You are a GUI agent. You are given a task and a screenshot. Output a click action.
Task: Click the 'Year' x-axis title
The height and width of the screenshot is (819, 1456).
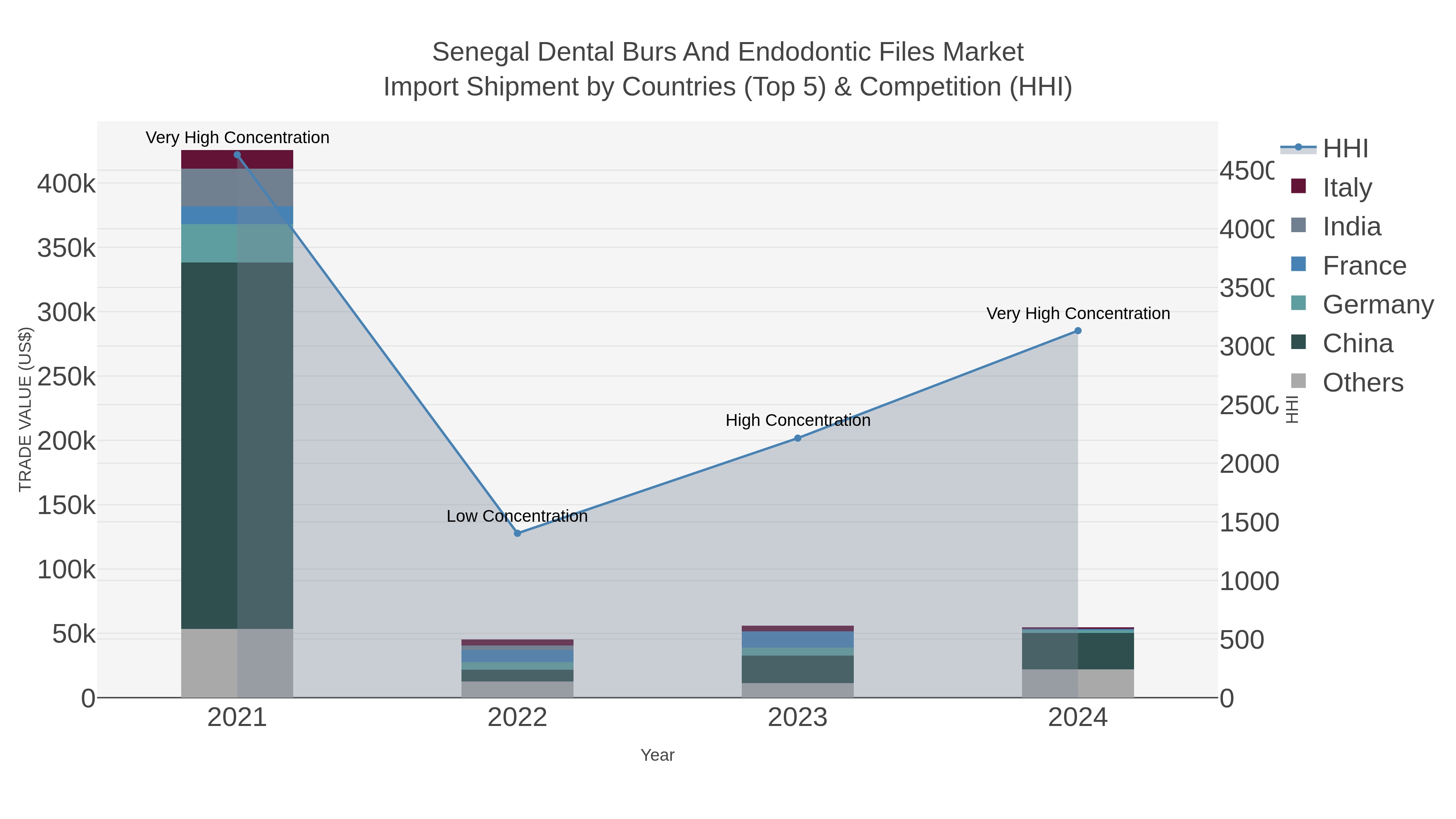(x=657, y=755)
